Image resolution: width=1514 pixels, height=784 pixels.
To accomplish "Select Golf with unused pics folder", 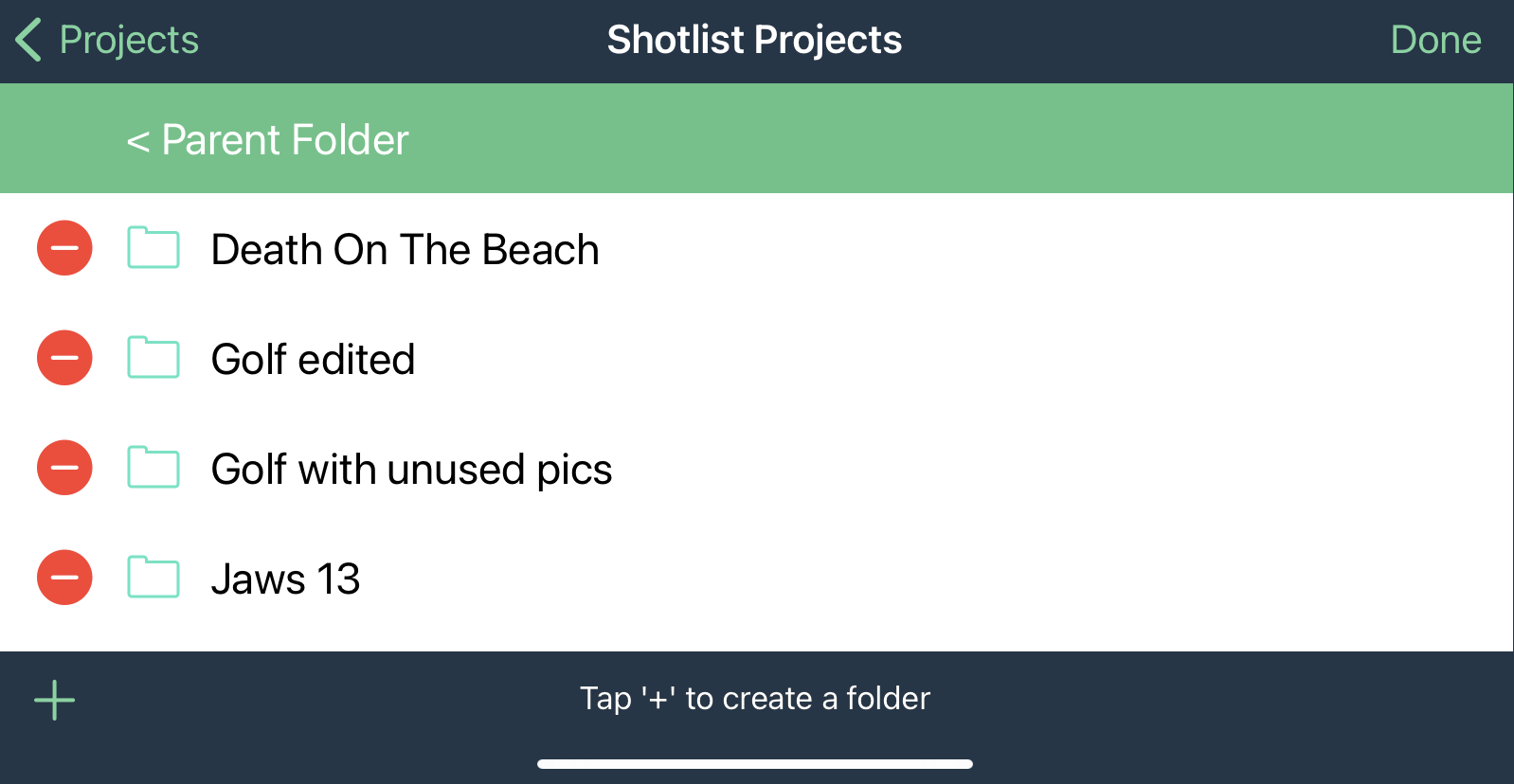I will pyautogui.click(x=411, y=470).
